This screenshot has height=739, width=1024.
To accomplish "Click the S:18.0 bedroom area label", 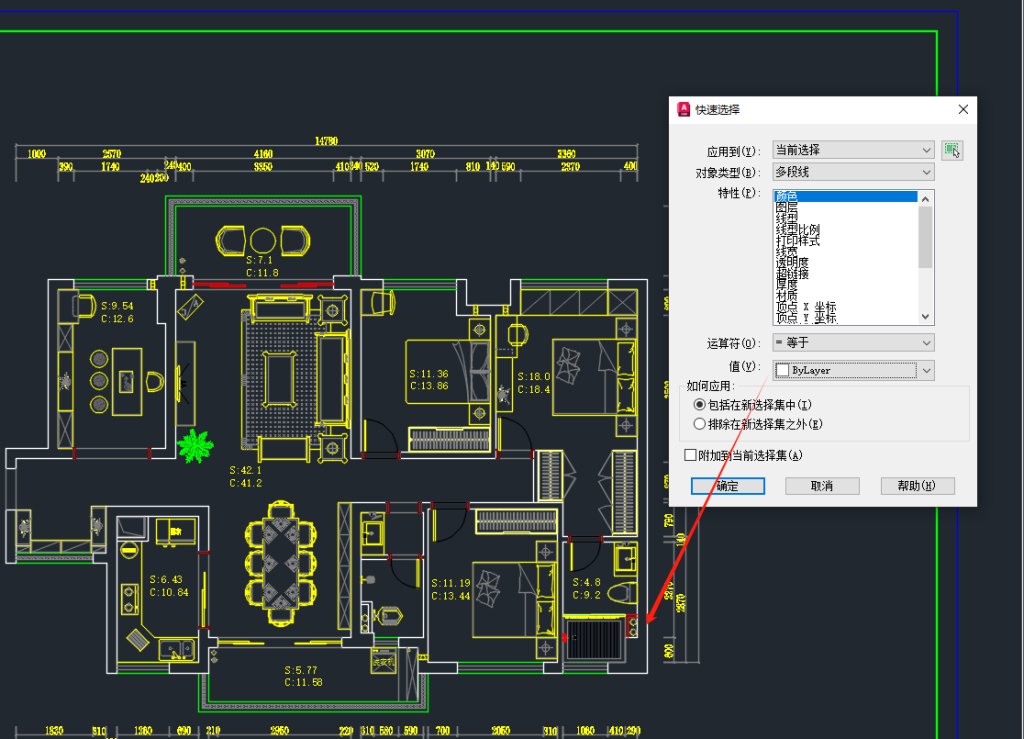I will [x=534, y=377].
